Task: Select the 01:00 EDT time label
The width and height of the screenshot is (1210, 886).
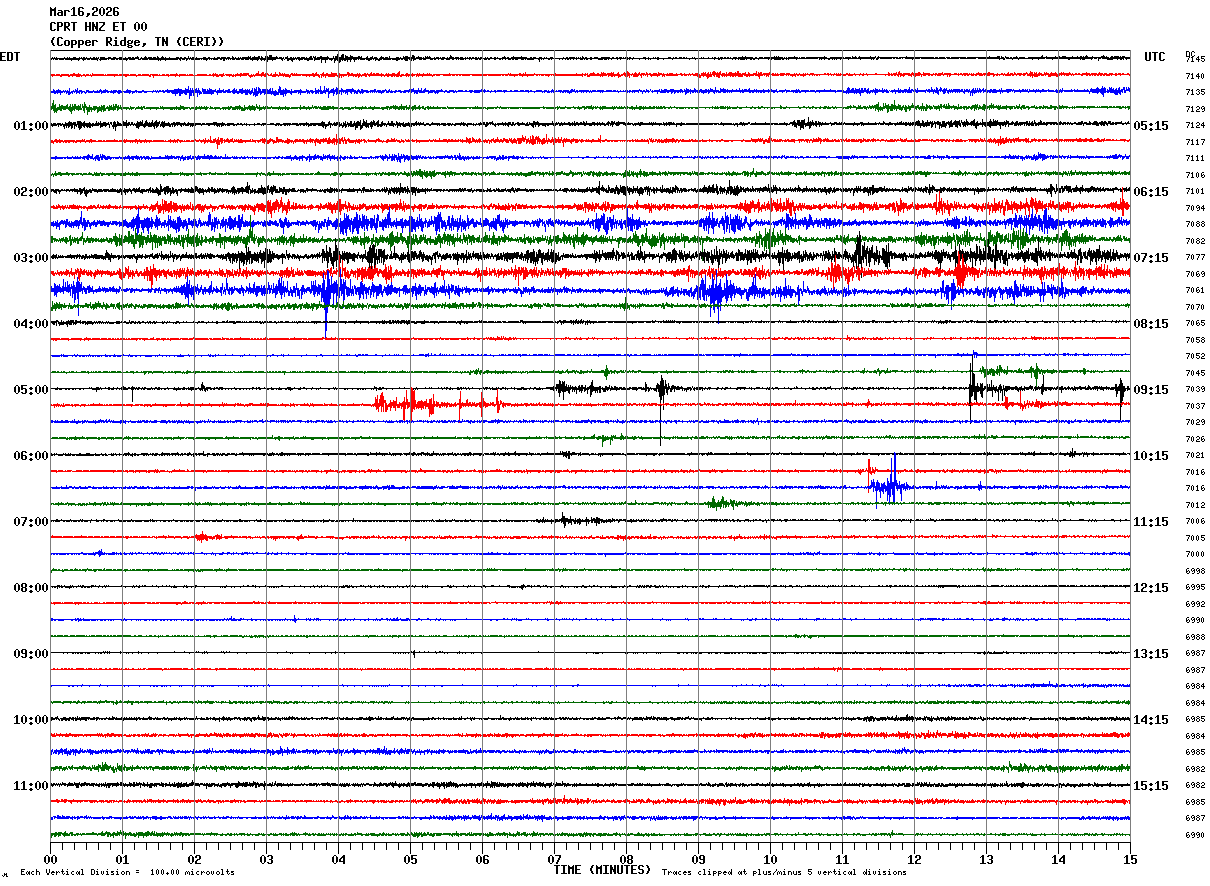Action: (x=31, y=126)
